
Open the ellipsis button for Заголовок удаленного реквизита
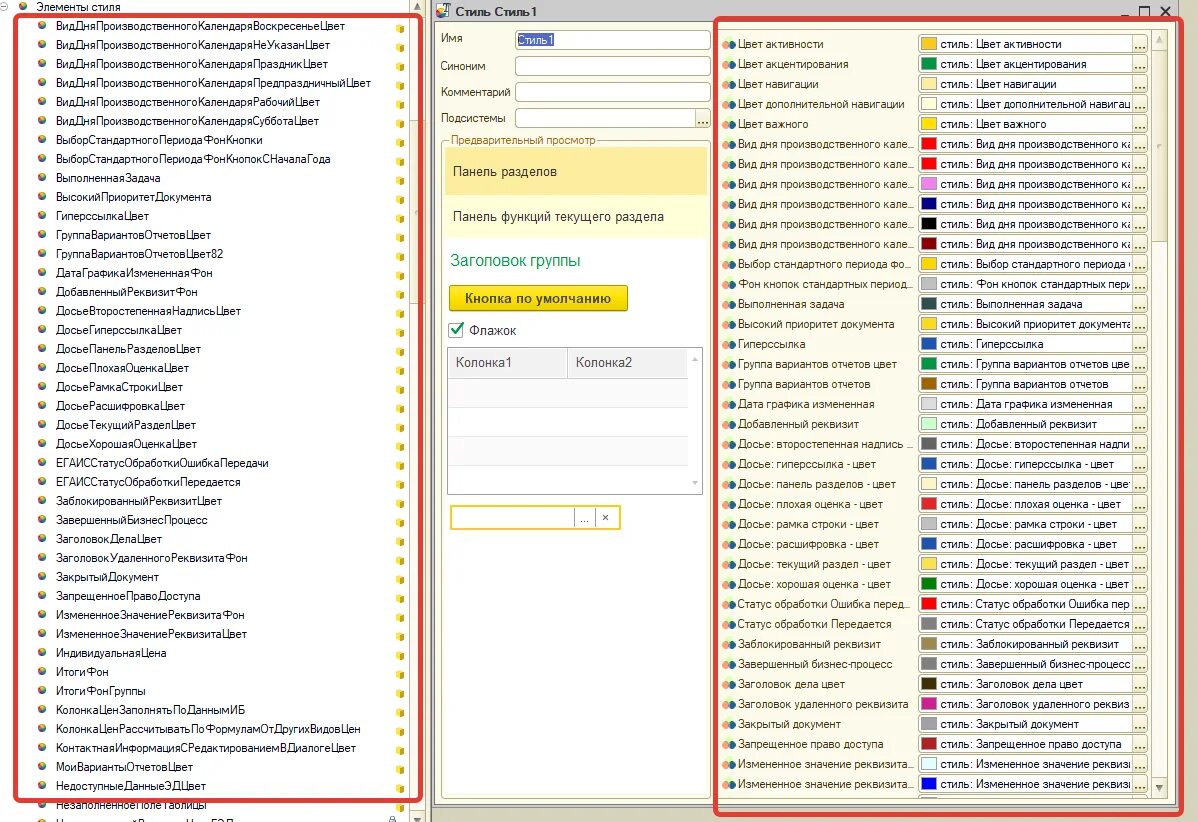(1139, 704)
